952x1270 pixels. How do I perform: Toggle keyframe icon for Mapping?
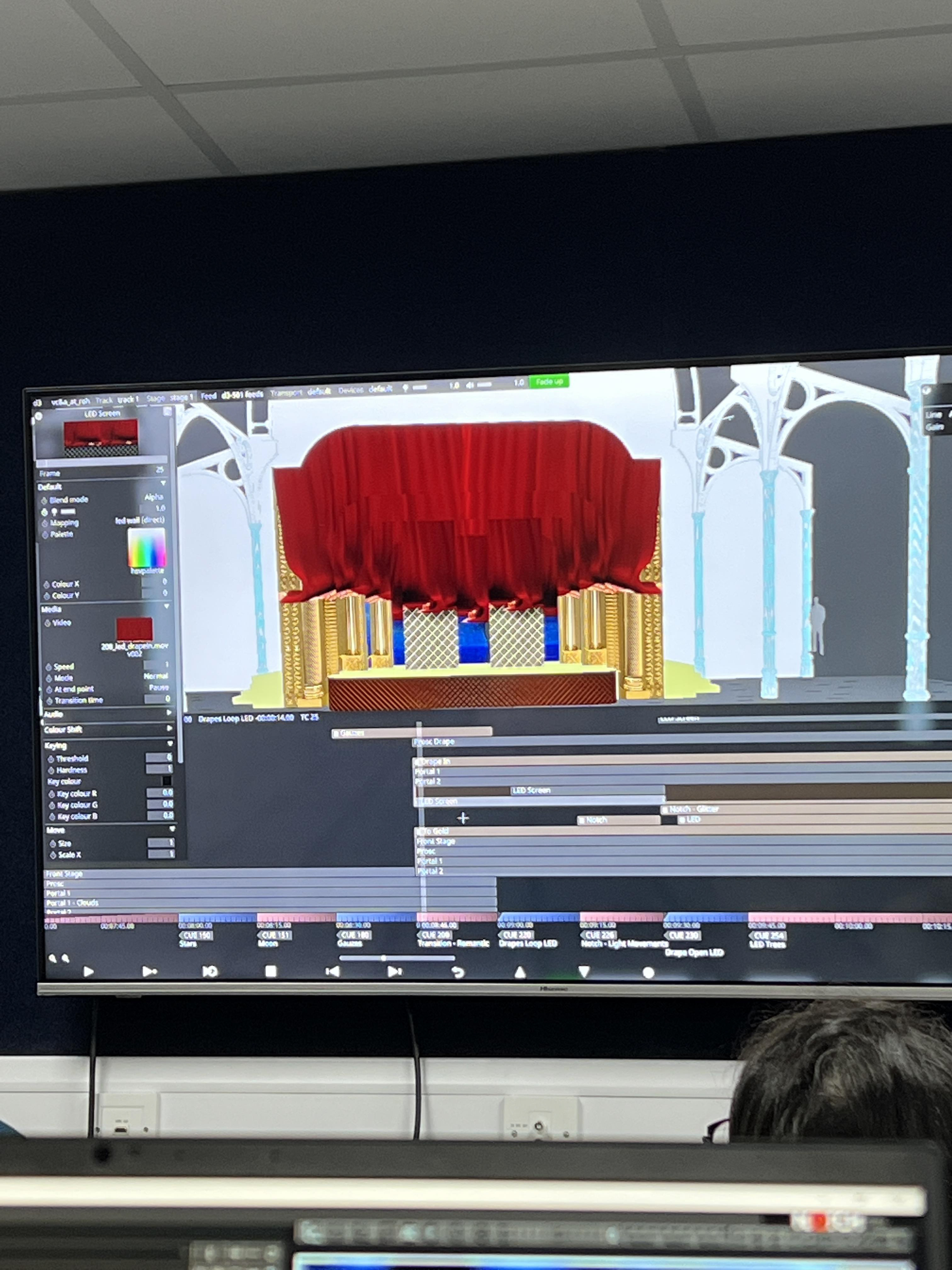(45, 523)
